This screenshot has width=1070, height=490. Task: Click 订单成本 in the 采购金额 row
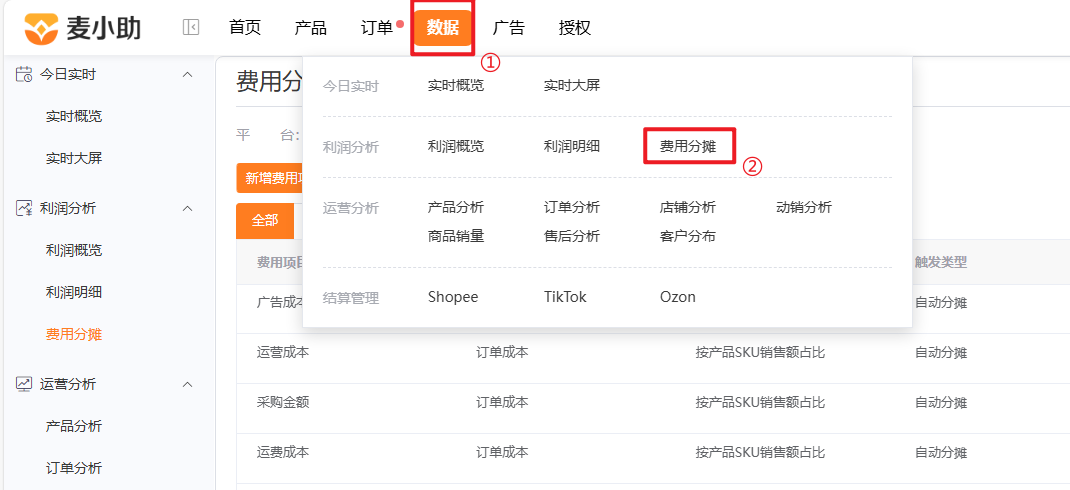(502, 403)
